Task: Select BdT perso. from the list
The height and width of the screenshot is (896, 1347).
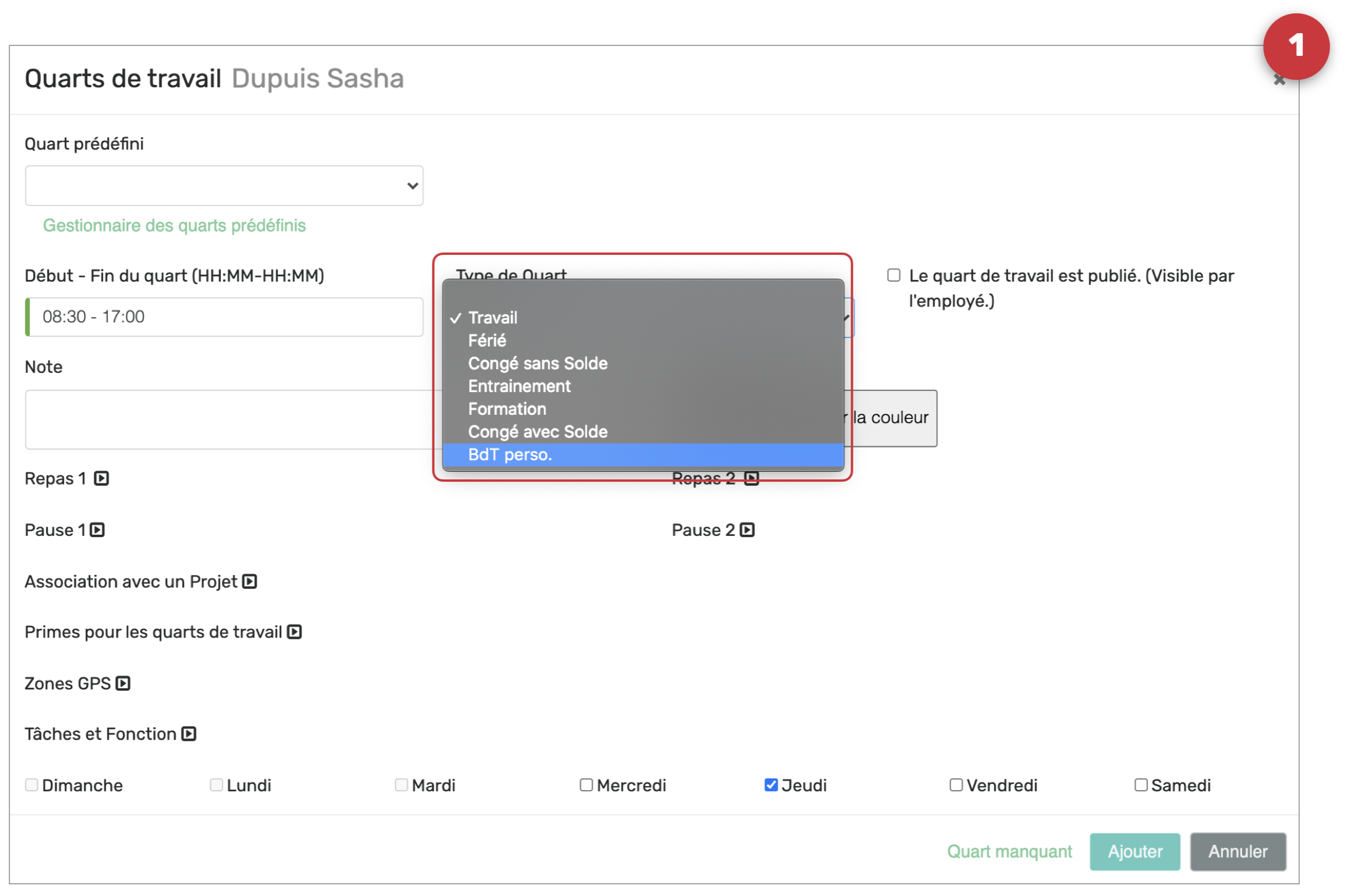Action: [x=510, y=454]
